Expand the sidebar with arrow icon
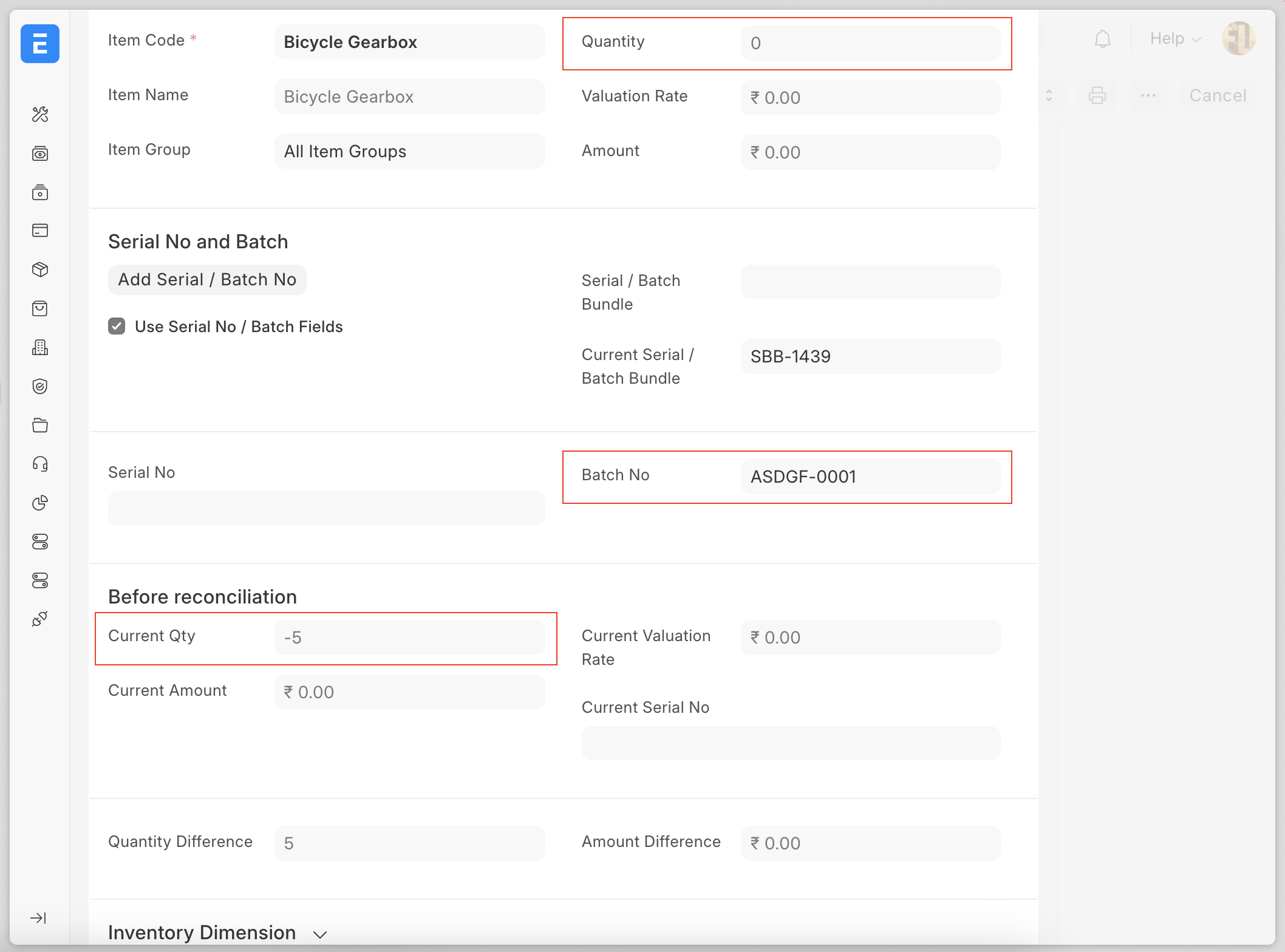 coord(38,917)
